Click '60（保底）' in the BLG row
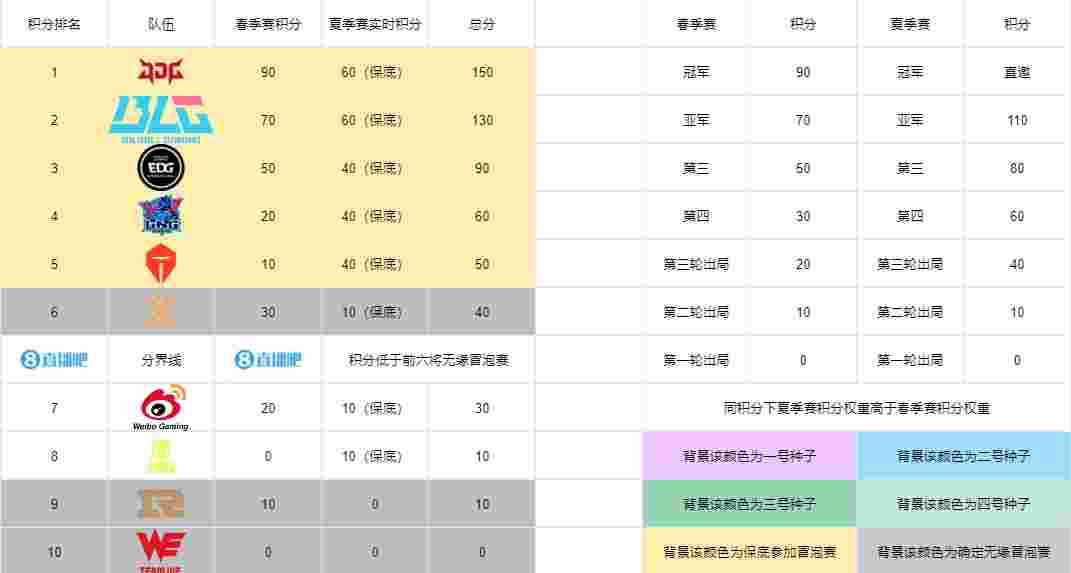The height and width of the screenshot is (573, 1071). 372,120
